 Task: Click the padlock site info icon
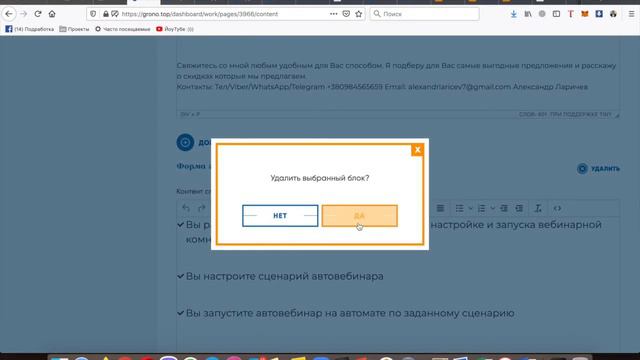[x=106, y=14]
